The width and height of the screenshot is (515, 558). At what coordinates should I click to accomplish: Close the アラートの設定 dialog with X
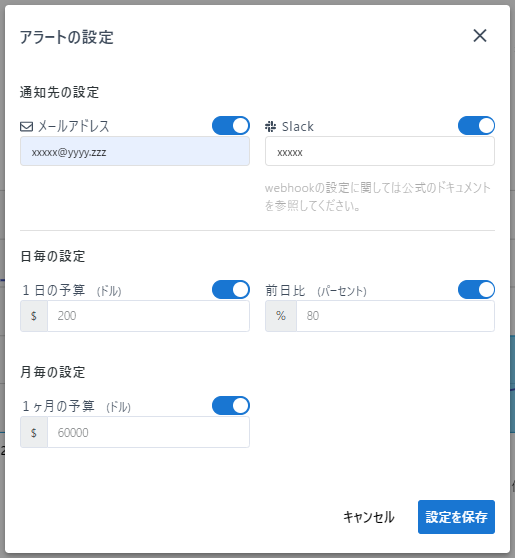point(480,36)
